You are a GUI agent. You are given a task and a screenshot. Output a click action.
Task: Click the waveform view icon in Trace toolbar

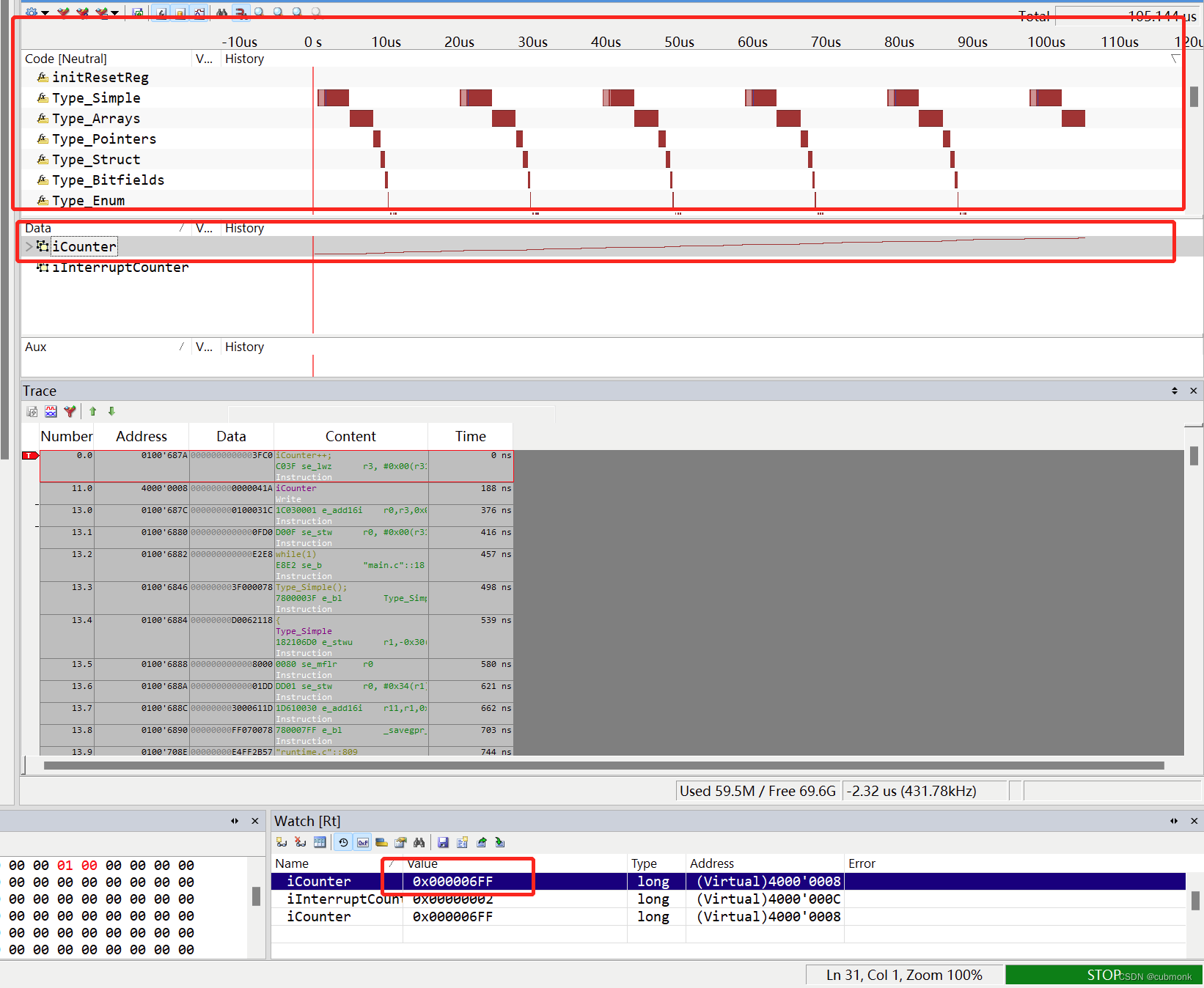coord(51,412)
